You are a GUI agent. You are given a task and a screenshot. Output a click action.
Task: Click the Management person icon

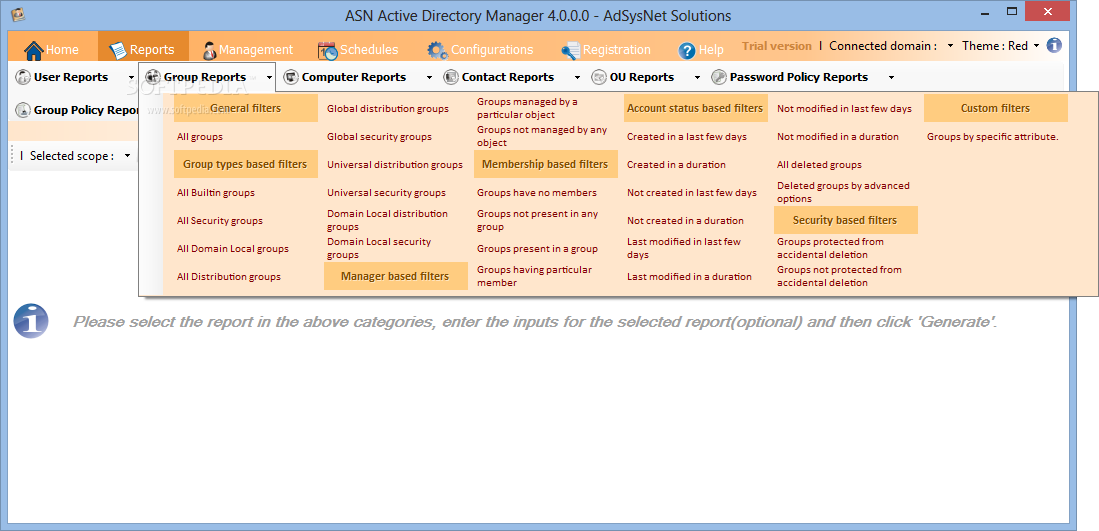tap(209, 50)
